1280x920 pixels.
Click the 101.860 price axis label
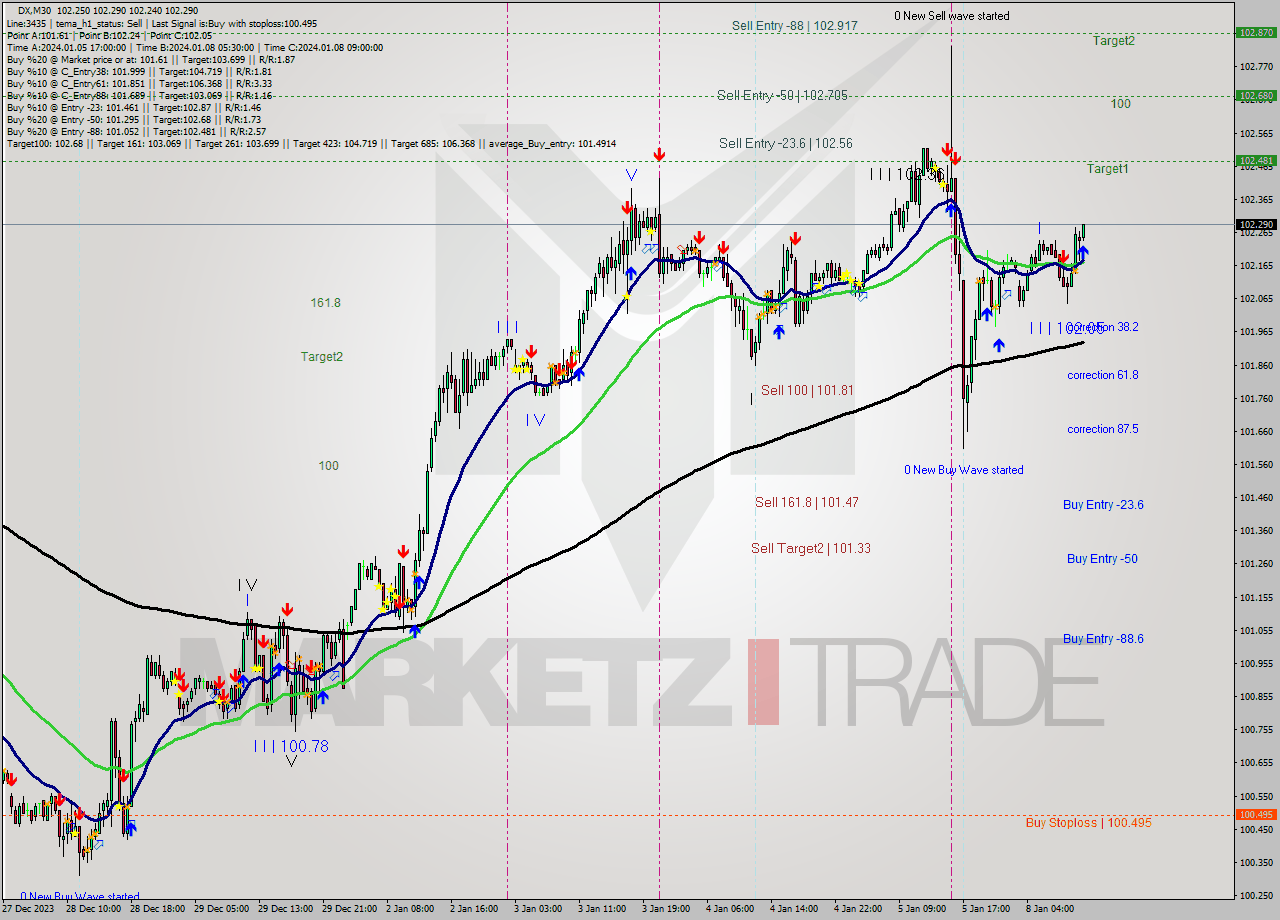(x=1256, y=365)
